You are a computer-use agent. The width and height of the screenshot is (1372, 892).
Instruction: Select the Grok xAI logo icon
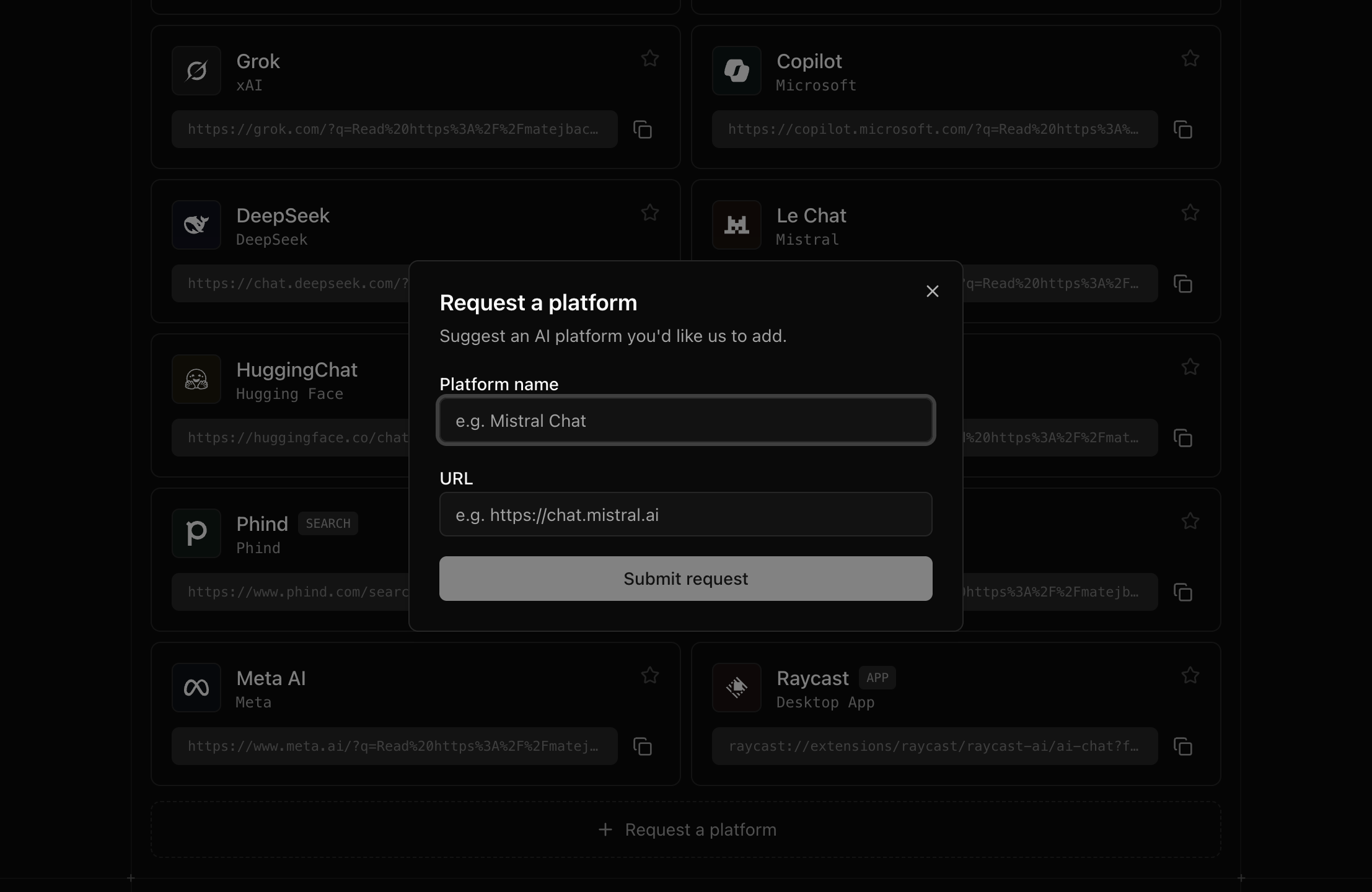(196, 70)
